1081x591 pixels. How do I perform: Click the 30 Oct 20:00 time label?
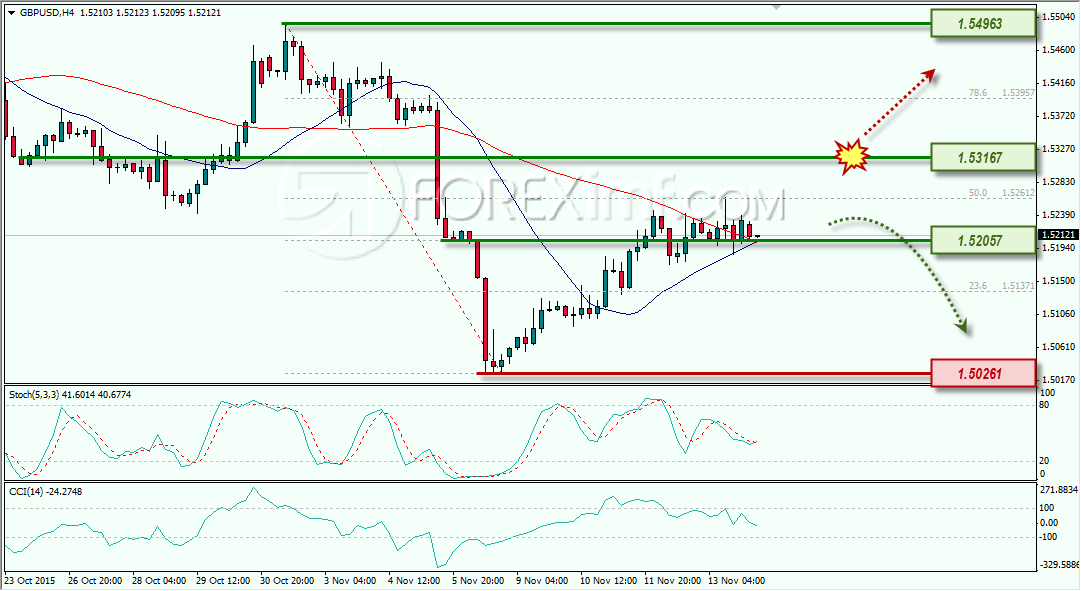tap(287, 581)
